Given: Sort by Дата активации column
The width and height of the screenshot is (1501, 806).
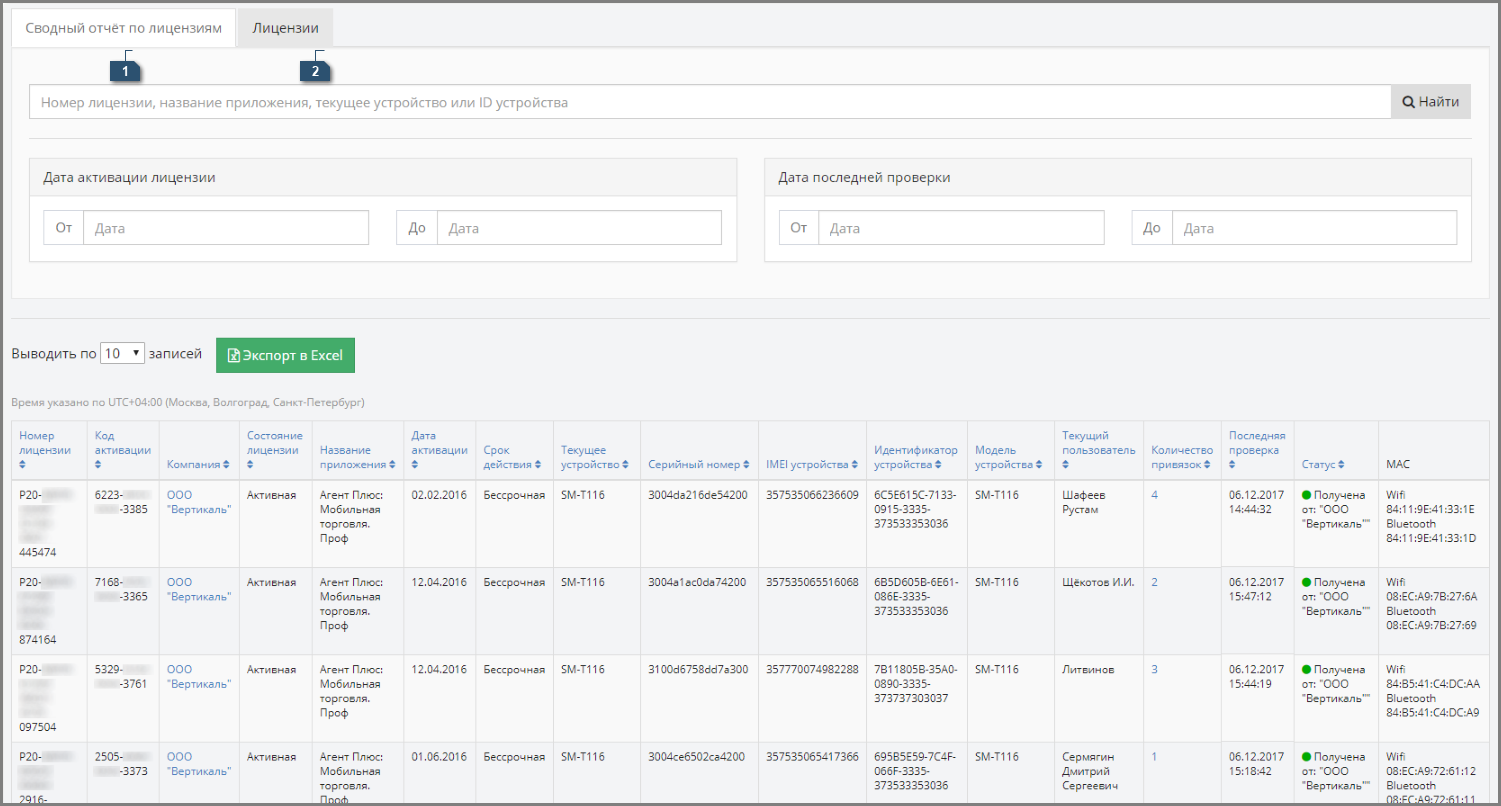Looking at the screenshot, I should [x=439, y=450].
